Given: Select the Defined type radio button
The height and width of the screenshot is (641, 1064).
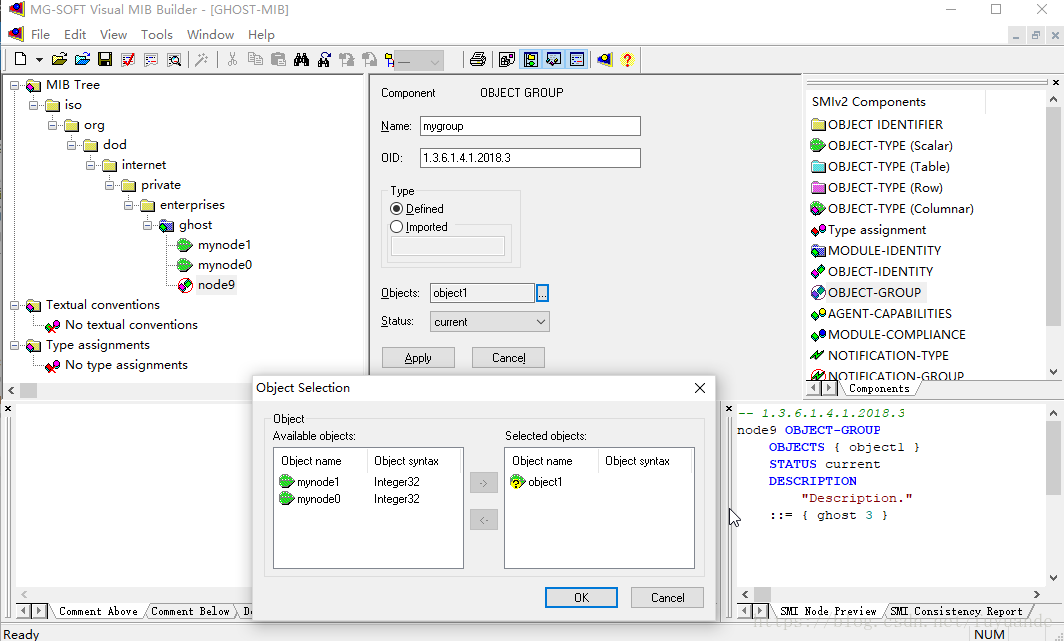Looking at the screenshot, I should tap(397, 209).
